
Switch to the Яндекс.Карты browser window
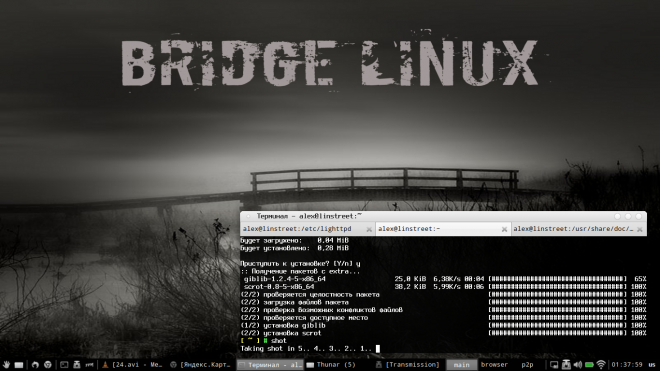click(201, 365)
